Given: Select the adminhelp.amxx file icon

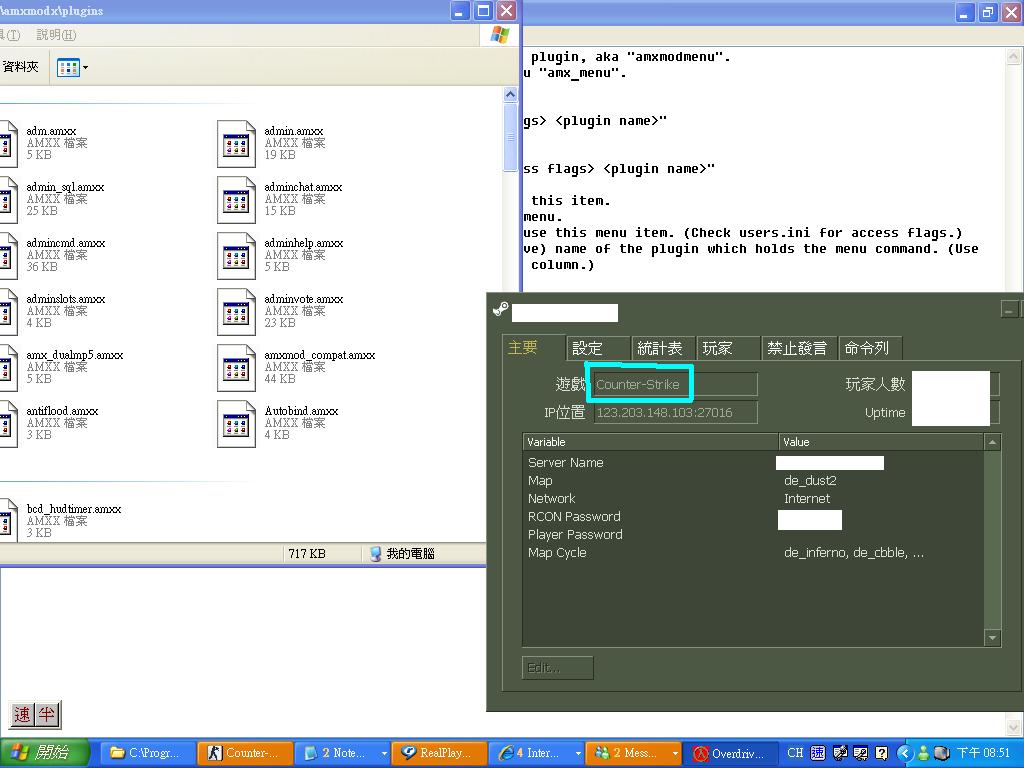Looking at the screenshot, I should click(x=236, y=256).
